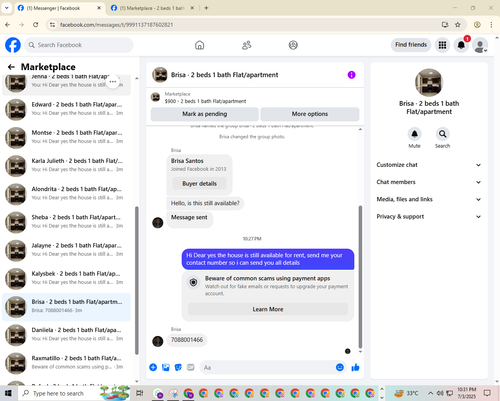This screenshot has width=500, height=401.
Task: Open the Groups icon in top navigation
Action: (x=293, y=45)
